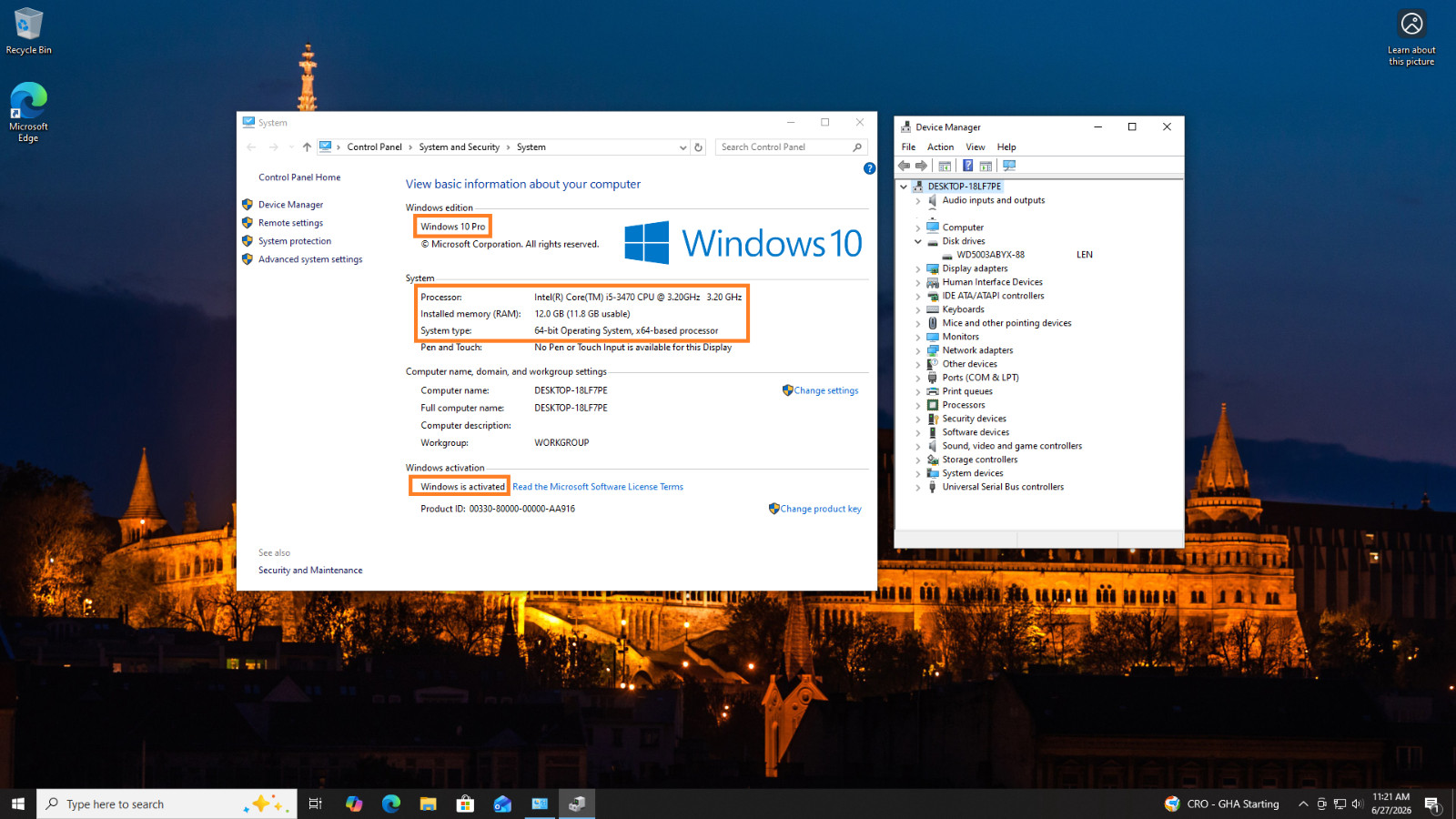Click the search magnifier in Search Control Panel box
This screenshot has width=1456, height=819.
(x=857, y=147)
